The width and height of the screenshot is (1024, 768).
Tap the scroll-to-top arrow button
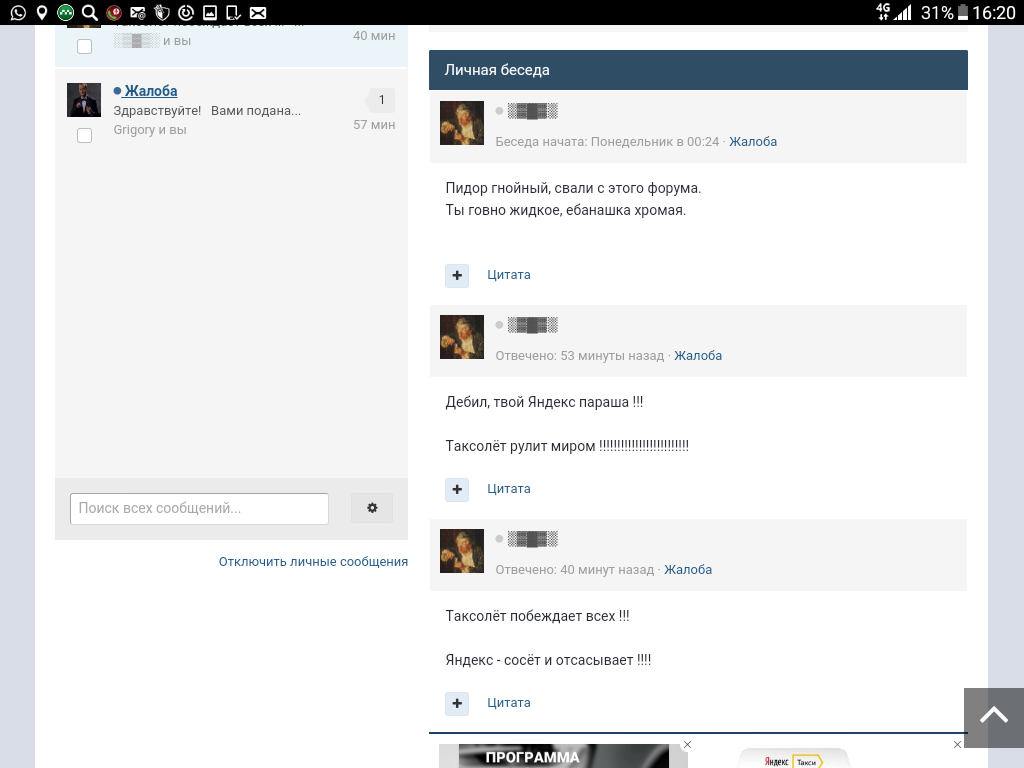click(993, 716)
